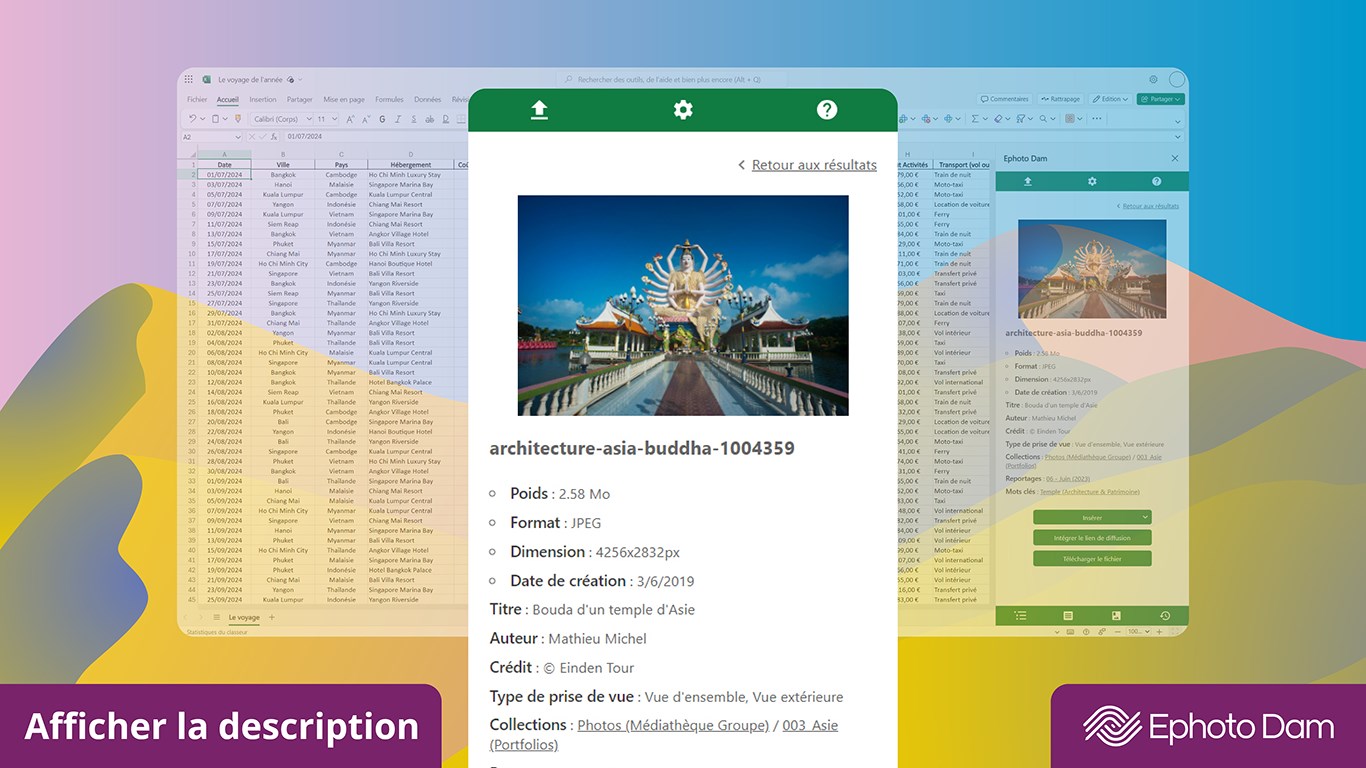1366x768 pixels.
Task: Open the Excel app launcher grid icon
Action: 188,79
